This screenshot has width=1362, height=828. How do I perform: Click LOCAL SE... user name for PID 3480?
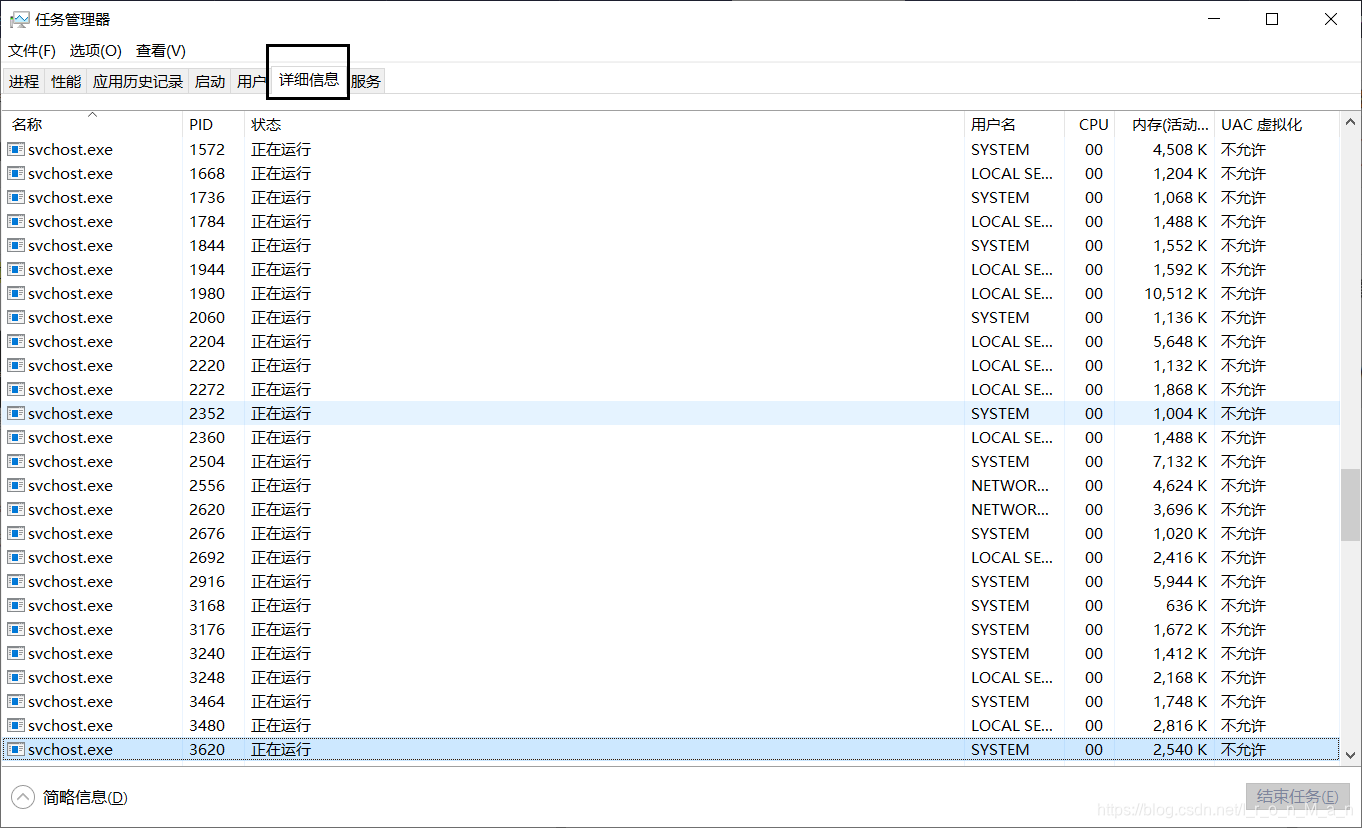pyautogui.click(x=1012, y=725)
